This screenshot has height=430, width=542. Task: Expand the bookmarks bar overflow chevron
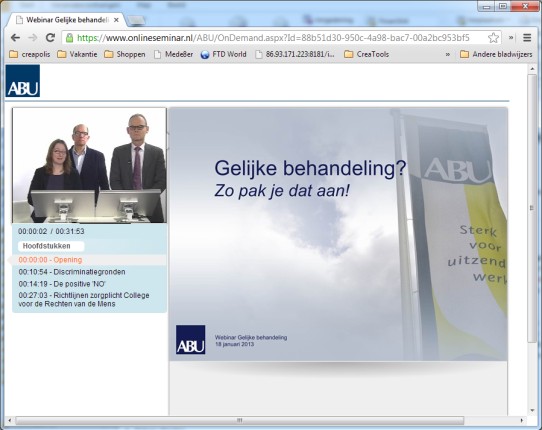pyautogui.click(x=448, y=54)
